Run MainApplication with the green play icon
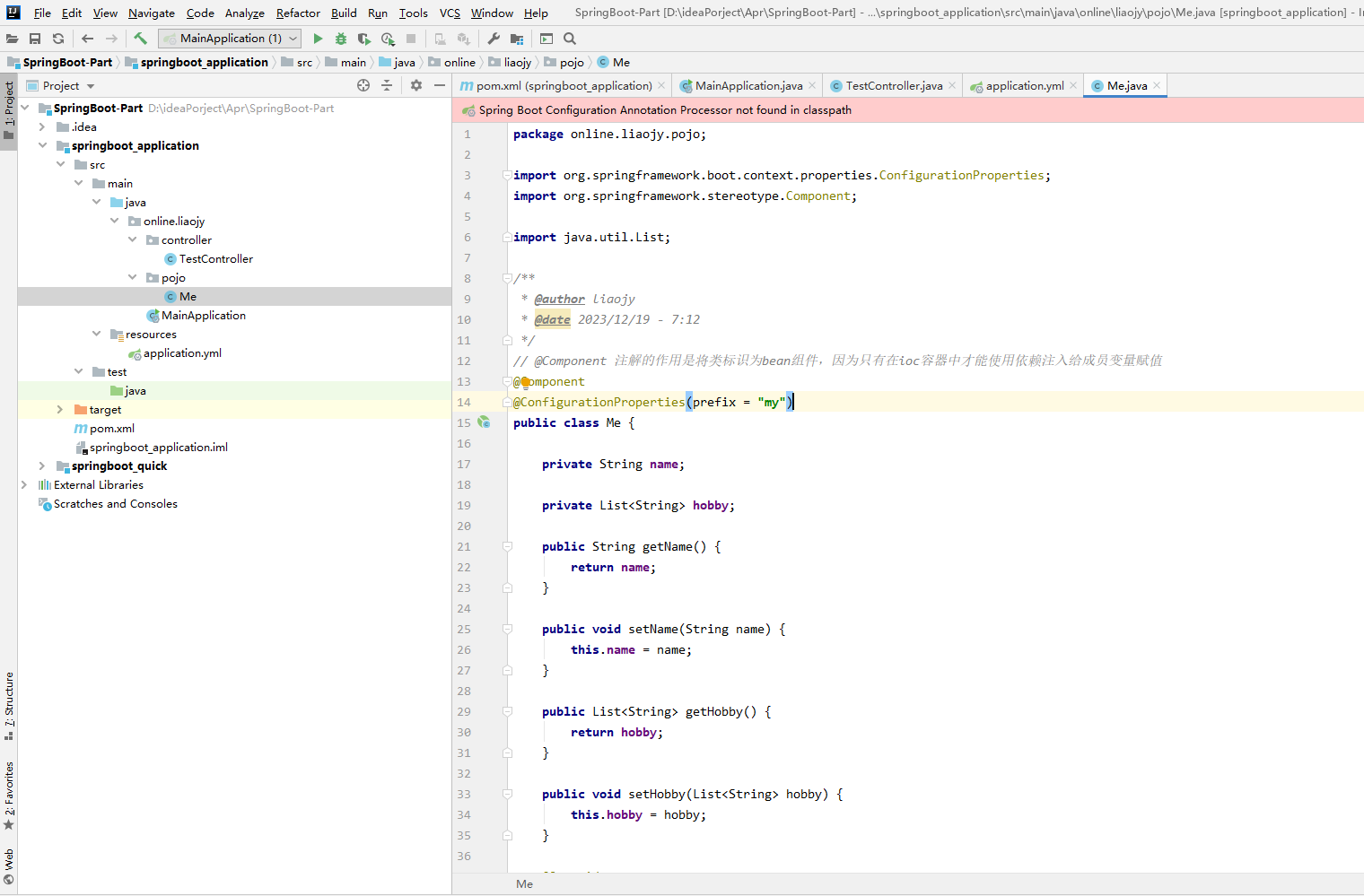 (x=318, y=39)
